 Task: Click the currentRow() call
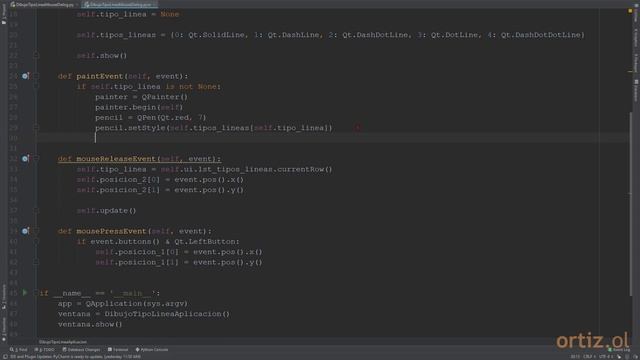click(x=305, y=169)
